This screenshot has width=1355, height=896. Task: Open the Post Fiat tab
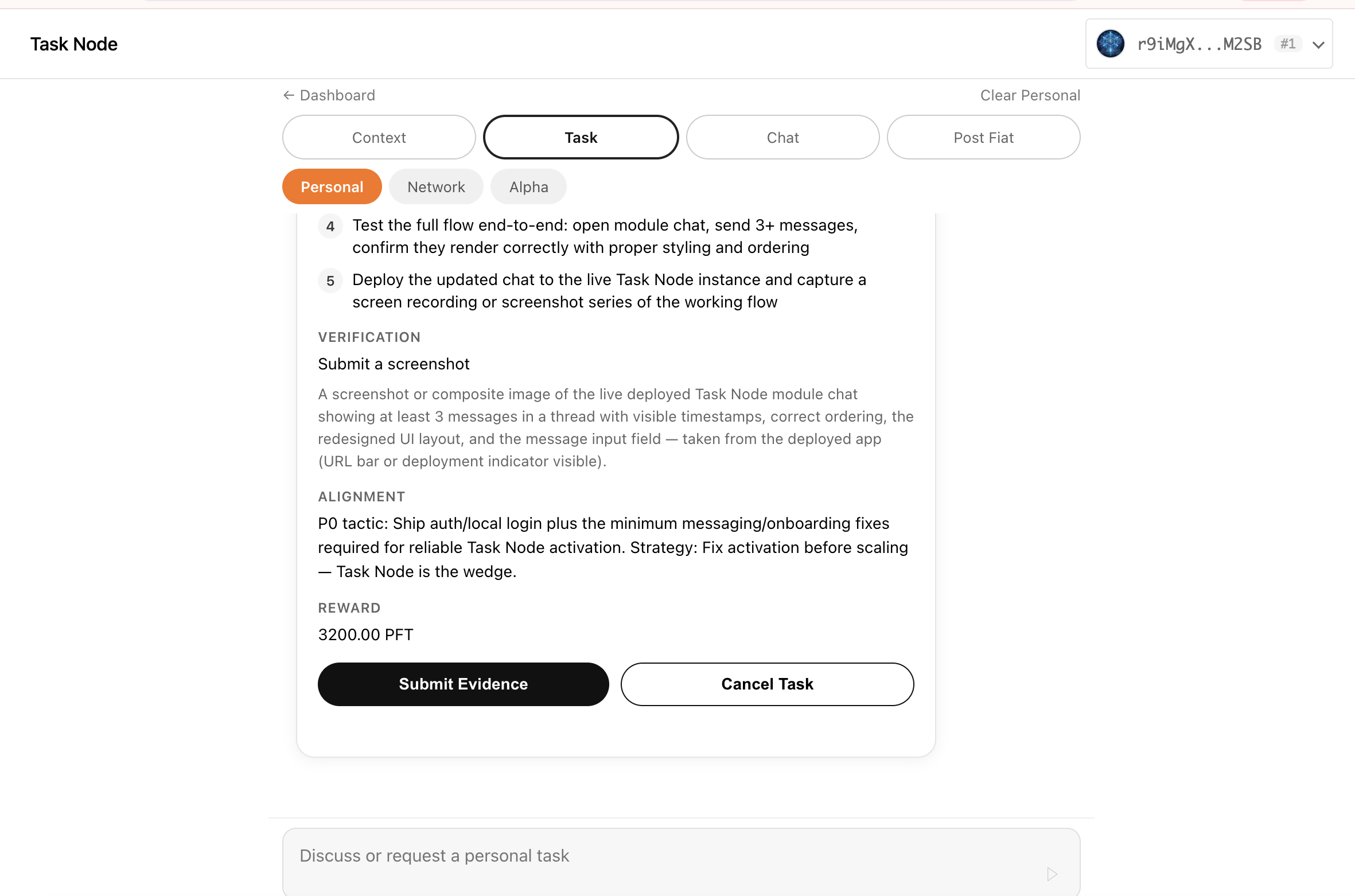983,137
